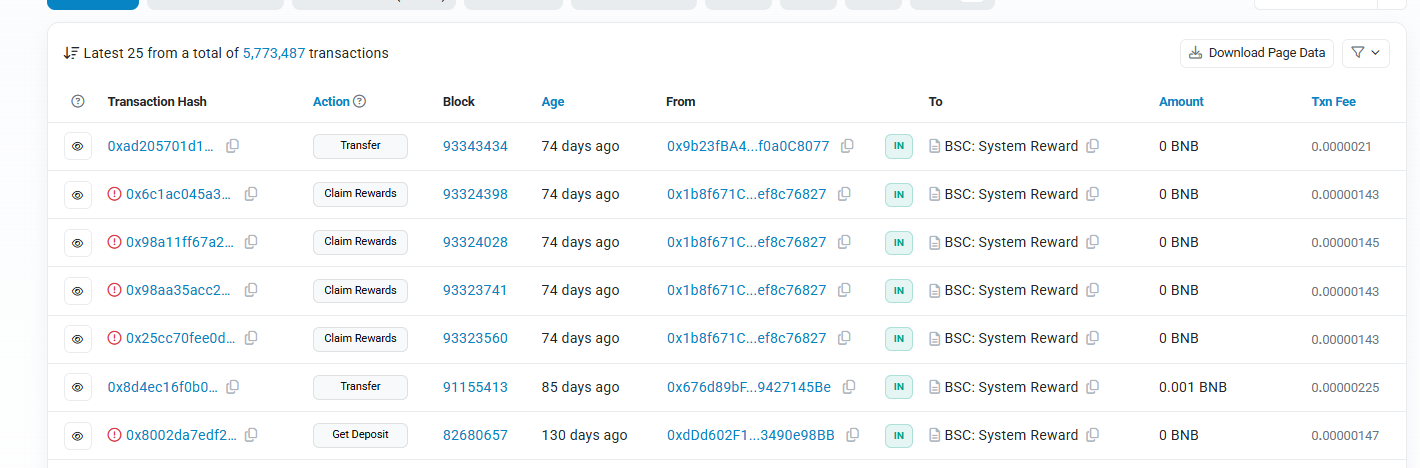Open transaction 0x8d4ec16f0b0 details
The width and height of the screenshot is (1420, 468).
click(161, 387)
